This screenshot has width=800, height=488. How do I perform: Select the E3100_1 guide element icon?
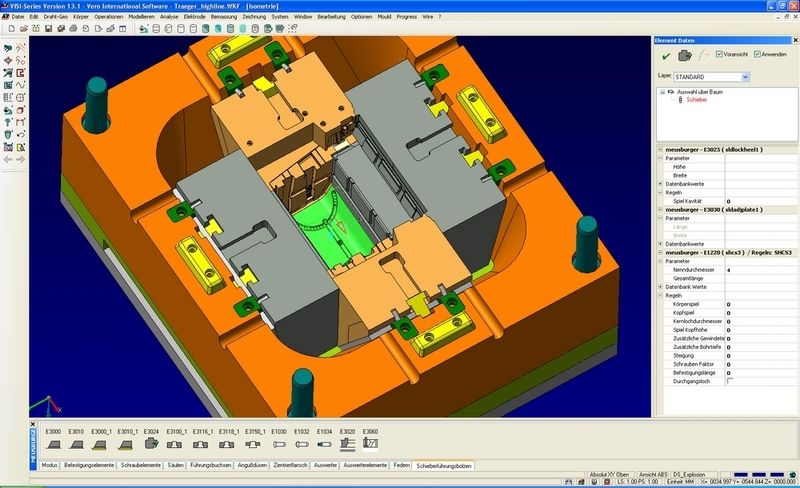pos(175,445)
